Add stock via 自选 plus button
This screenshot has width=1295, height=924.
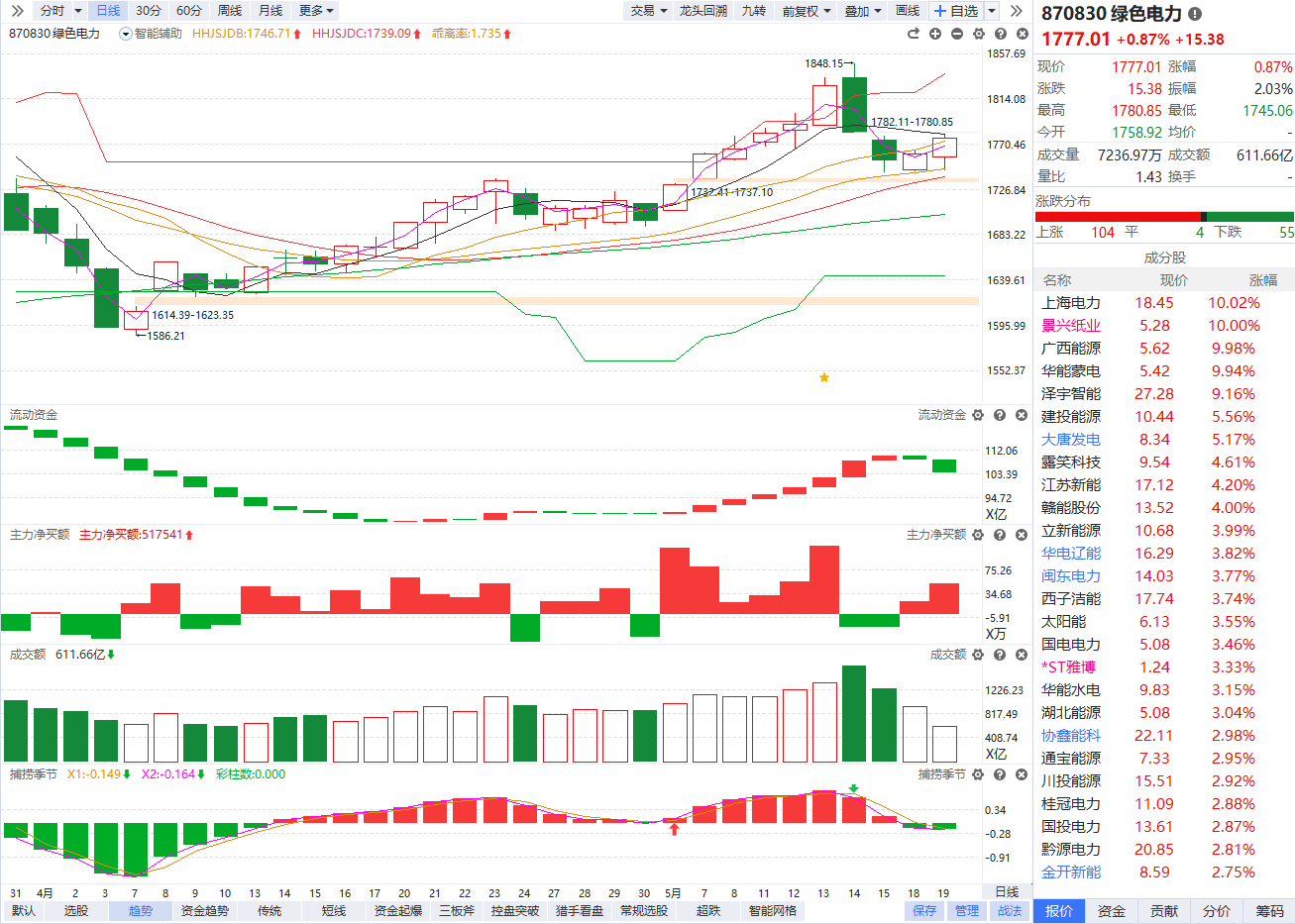coord(956,11)
